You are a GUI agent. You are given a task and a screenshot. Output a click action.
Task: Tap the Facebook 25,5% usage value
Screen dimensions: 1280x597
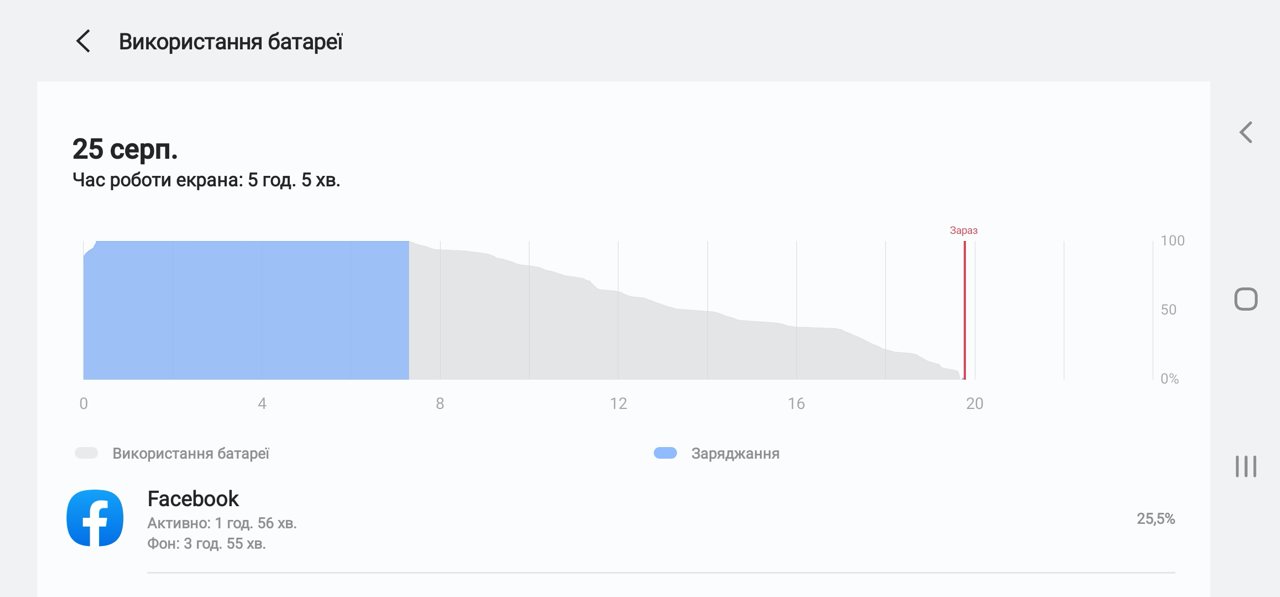tap(1156, 519)
